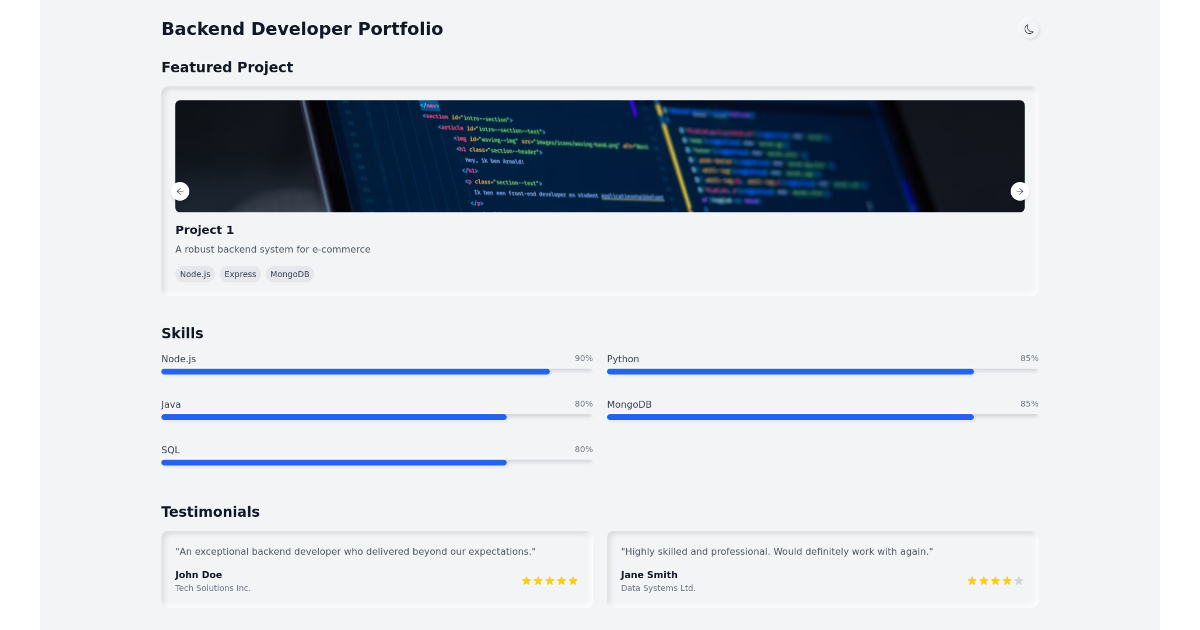Select the third star in John Doe's rating
The width and height of the screenshot is (1200, 630).
(549, 580)
